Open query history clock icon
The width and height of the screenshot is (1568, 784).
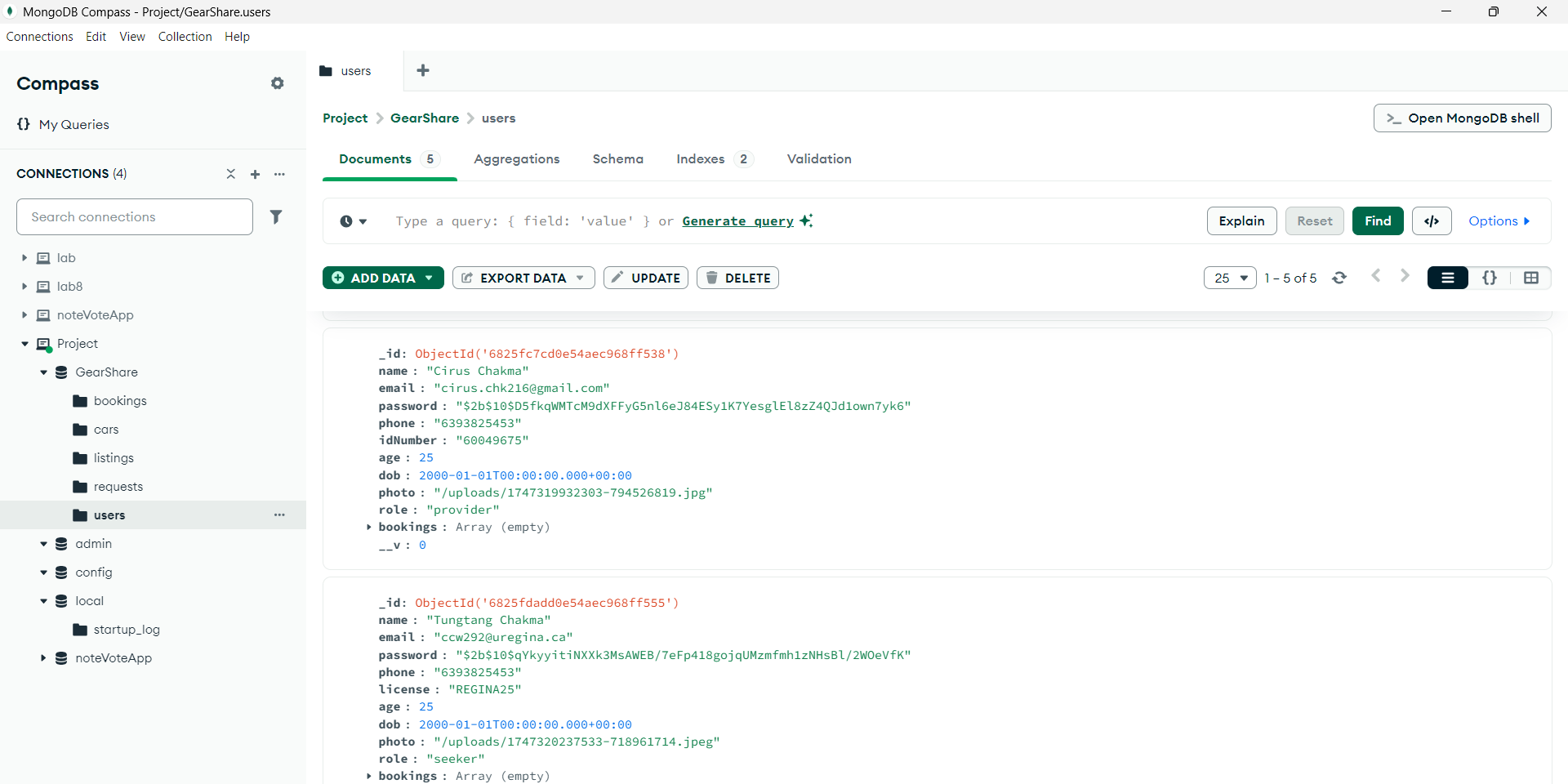coord(353,221)
